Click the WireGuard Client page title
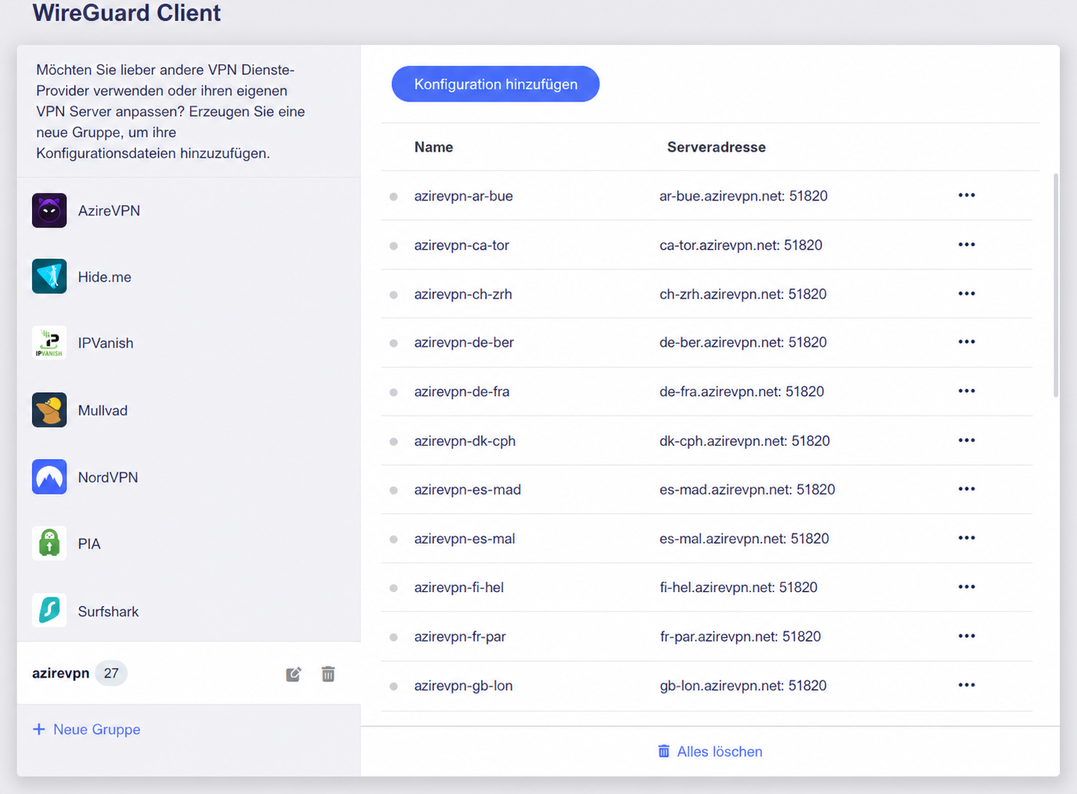 tap(126, 12)
